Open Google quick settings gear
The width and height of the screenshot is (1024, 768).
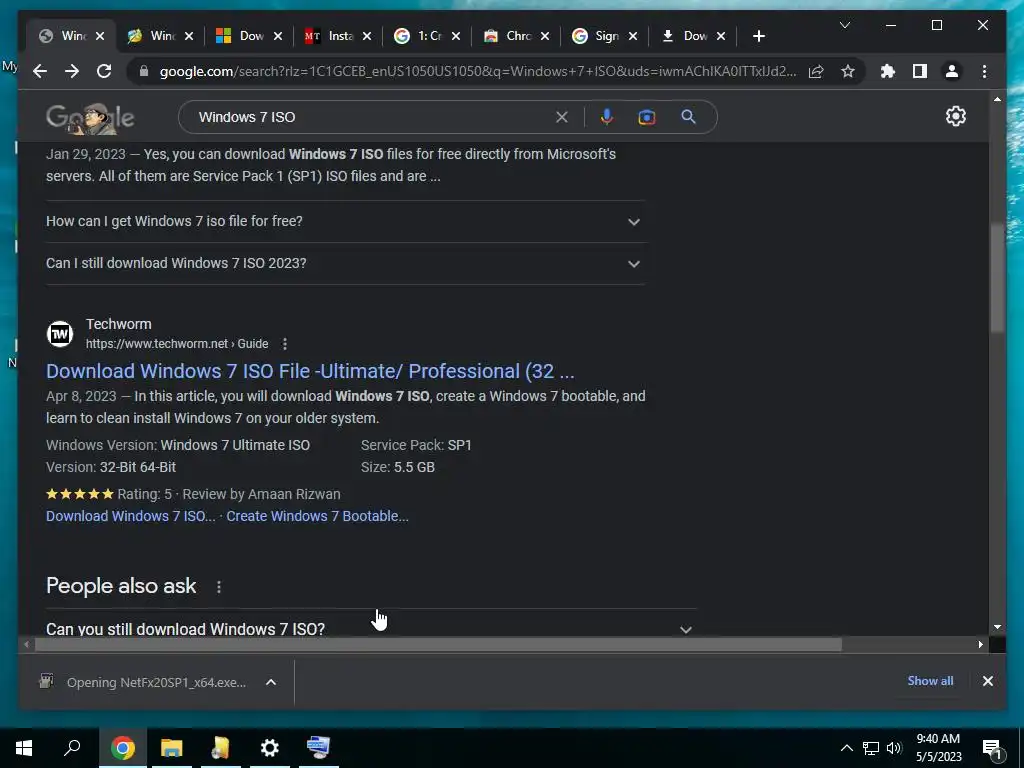[955, 116]
